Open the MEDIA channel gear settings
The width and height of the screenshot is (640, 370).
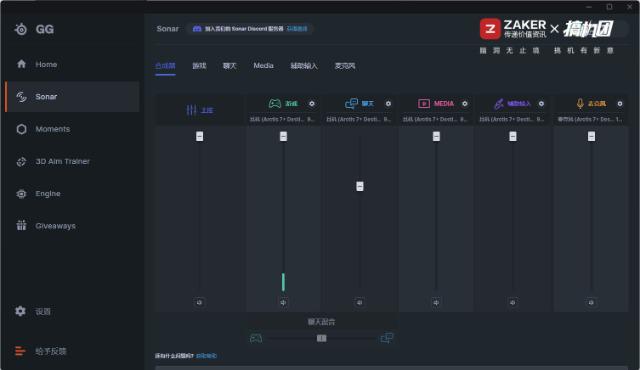coord(464,104)
